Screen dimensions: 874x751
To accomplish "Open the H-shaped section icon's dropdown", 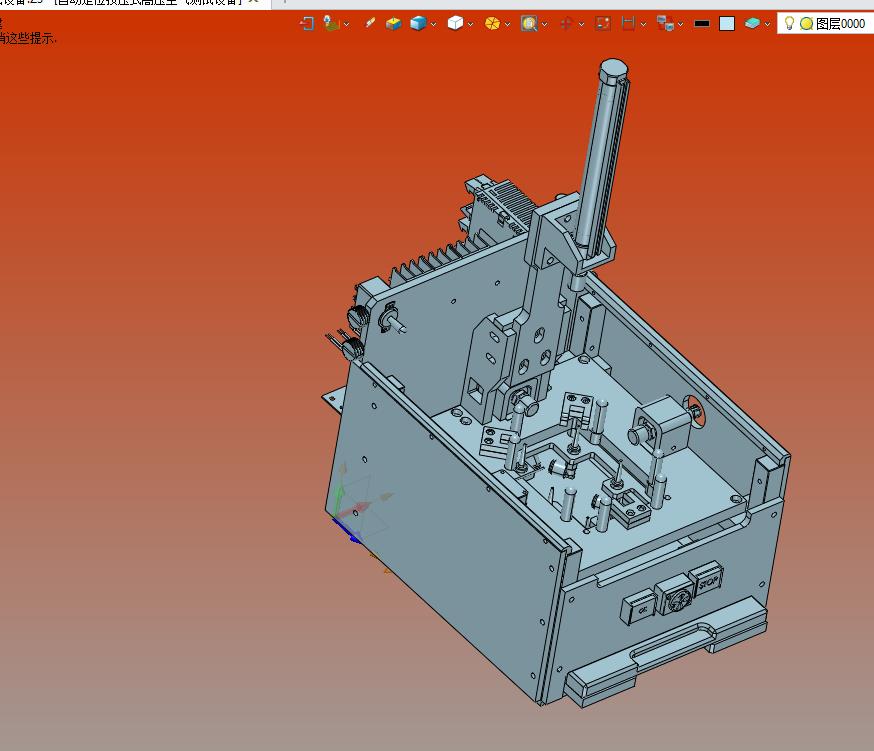I will 643,24.
